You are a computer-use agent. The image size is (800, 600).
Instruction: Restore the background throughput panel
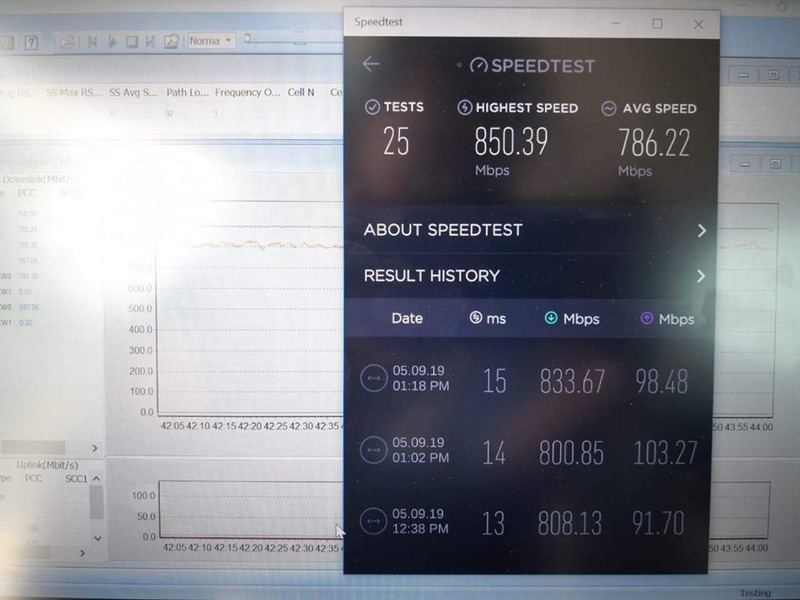pyautogui.click(x=776, y=164)
